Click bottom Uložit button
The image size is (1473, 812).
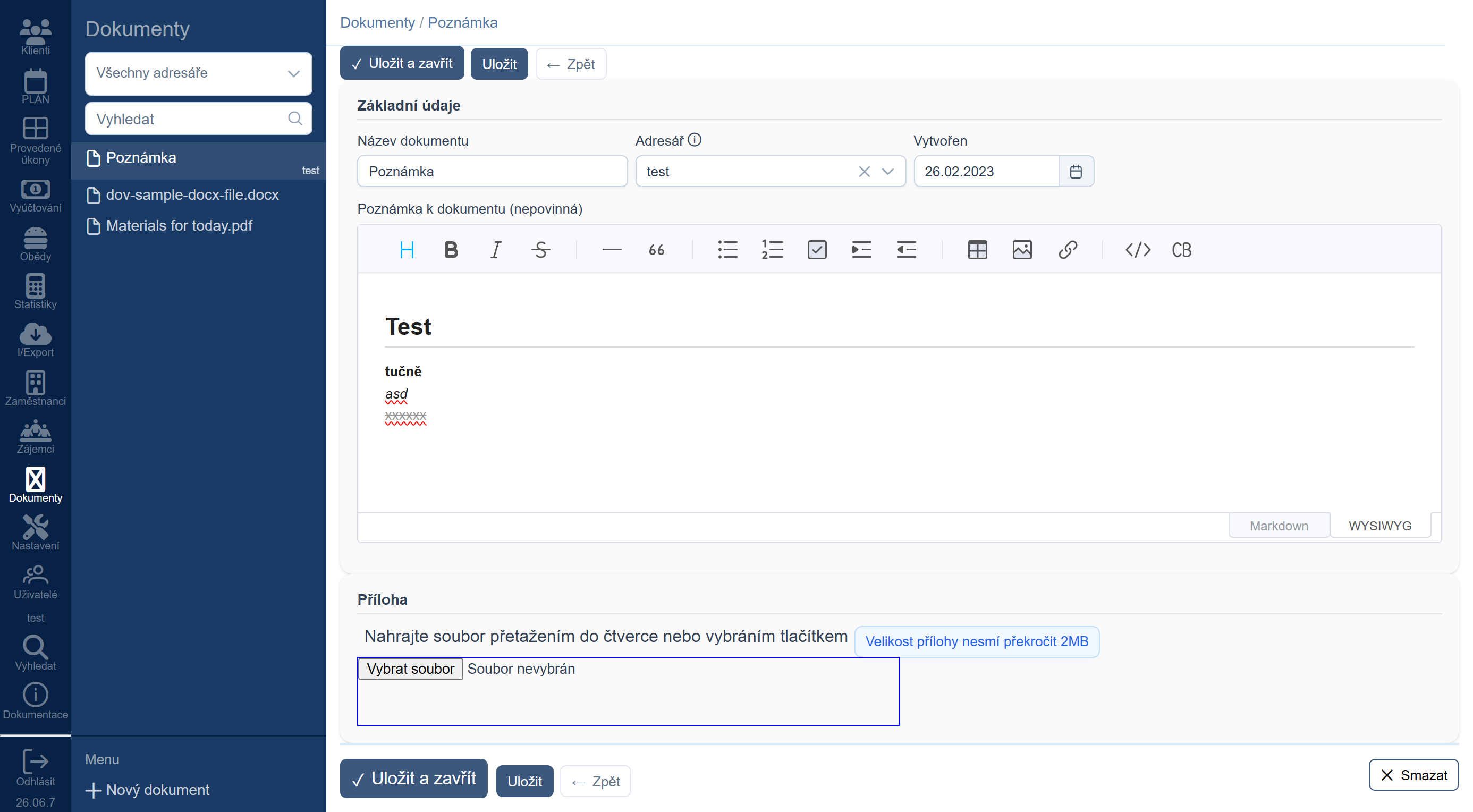[525, 781]
